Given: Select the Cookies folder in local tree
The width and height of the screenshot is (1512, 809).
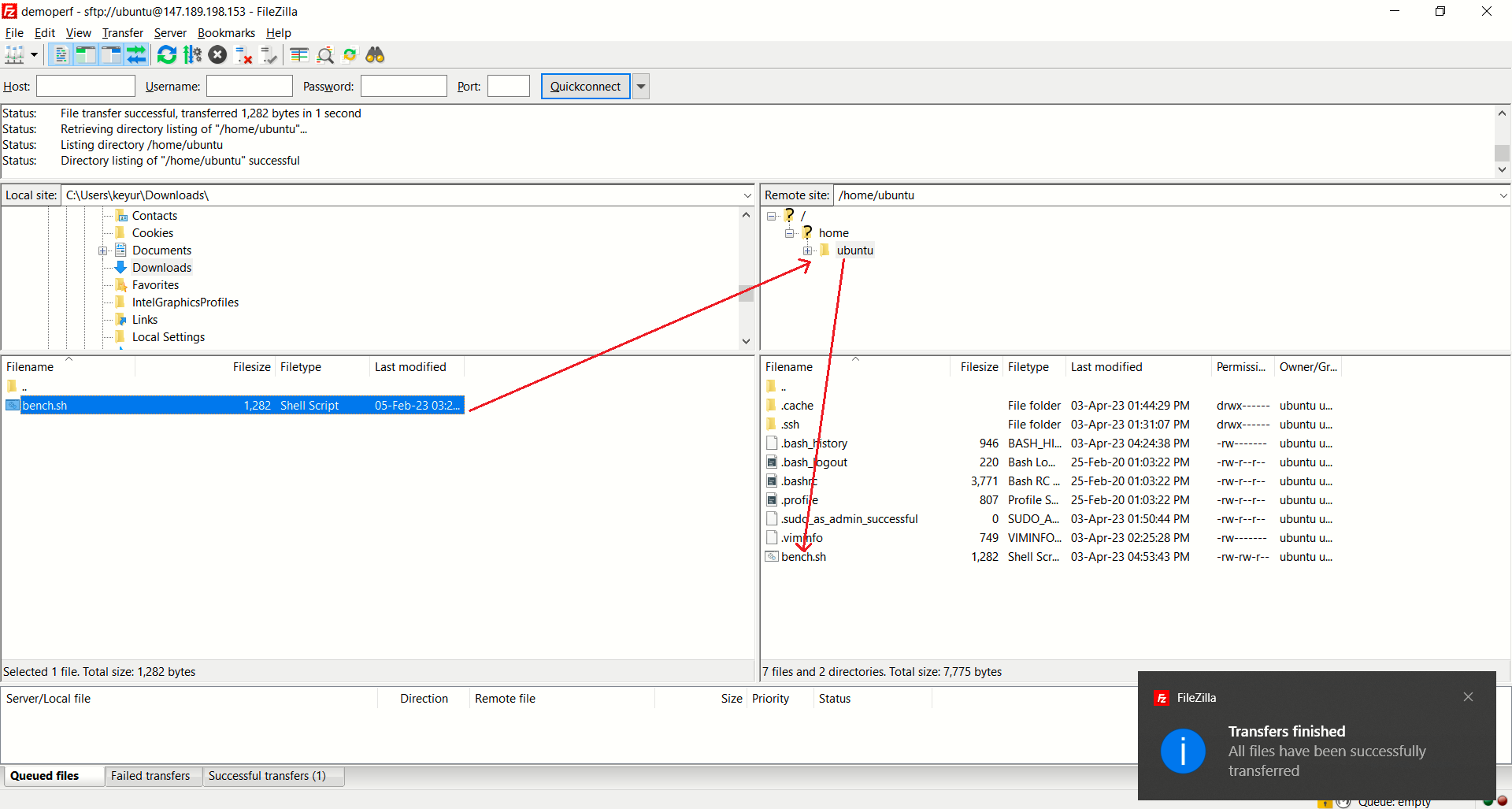Looking at the screenshot, I should click(x=153, y=233).
